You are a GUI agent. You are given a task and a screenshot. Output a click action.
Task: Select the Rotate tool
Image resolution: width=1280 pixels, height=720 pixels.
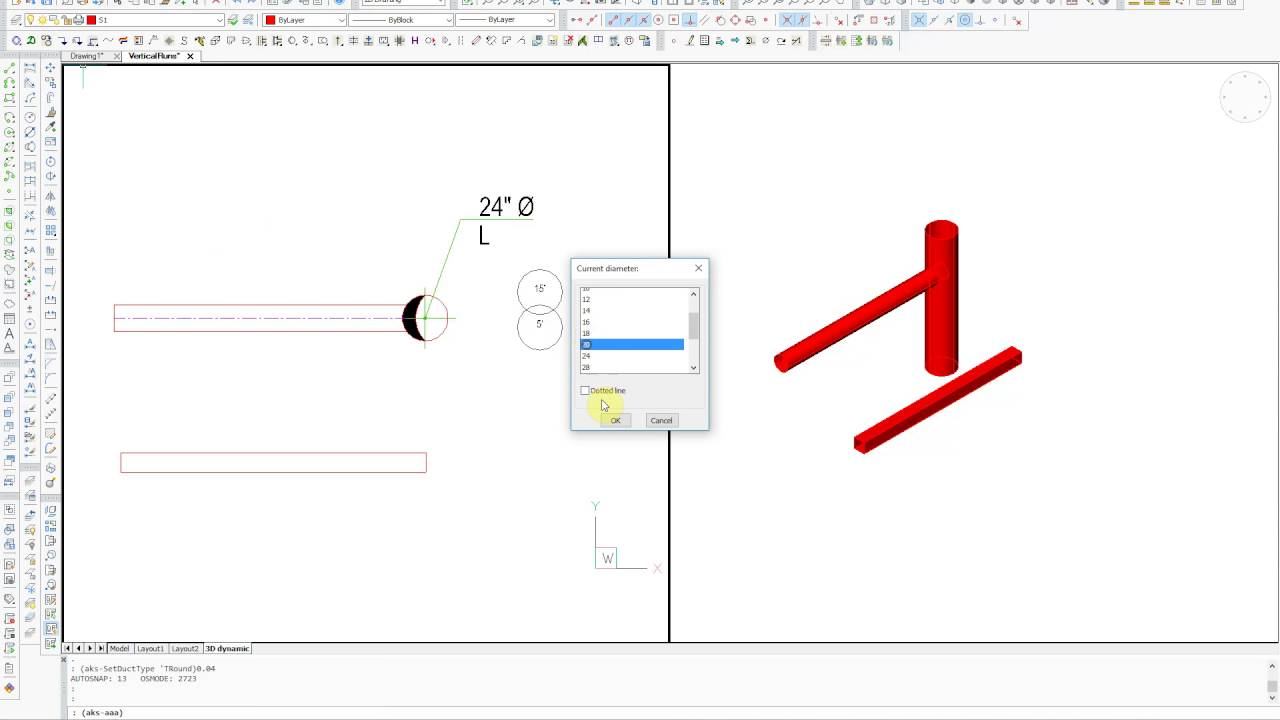coord(51,161)
